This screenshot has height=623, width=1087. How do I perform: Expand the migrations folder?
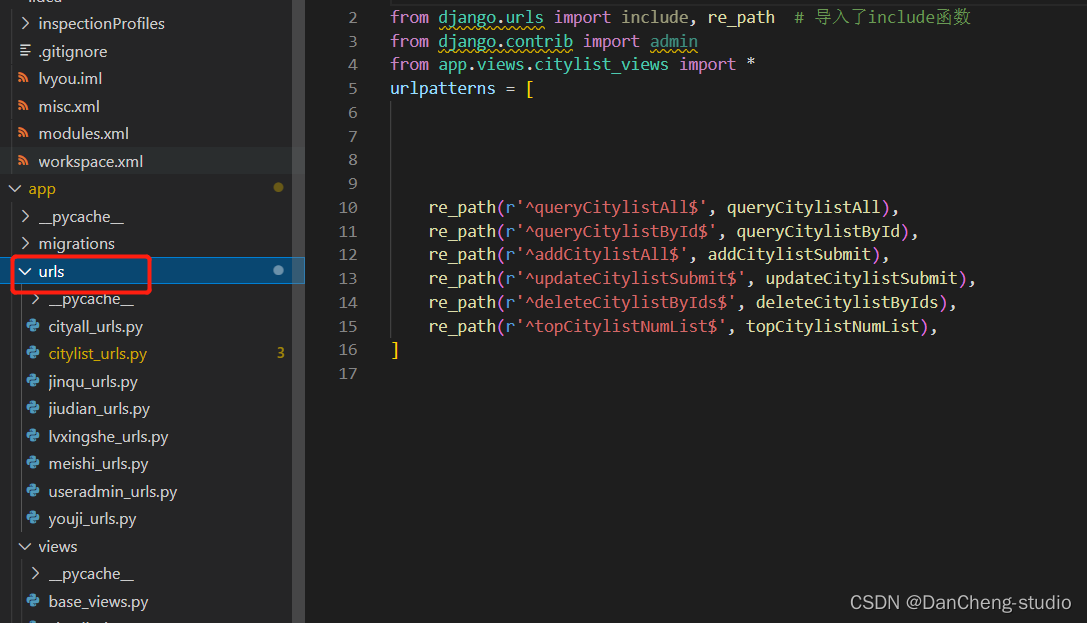click(x=25, y=244)
